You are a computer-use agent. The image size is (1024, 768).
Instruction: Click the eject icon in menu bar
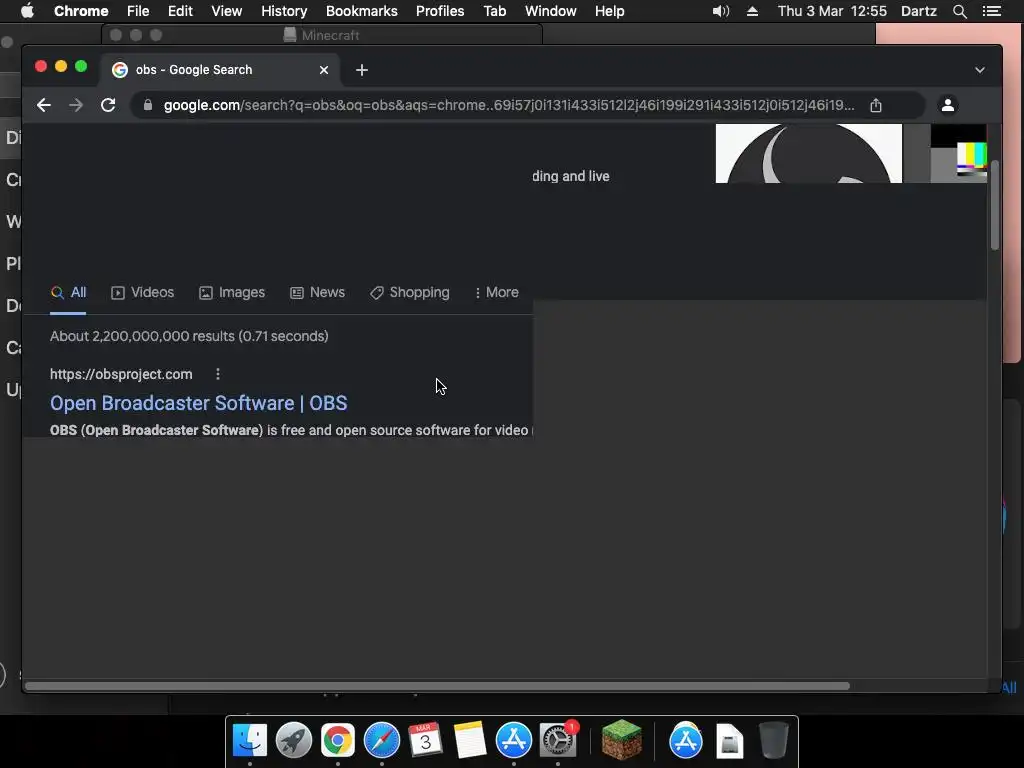tap(752, 11)
